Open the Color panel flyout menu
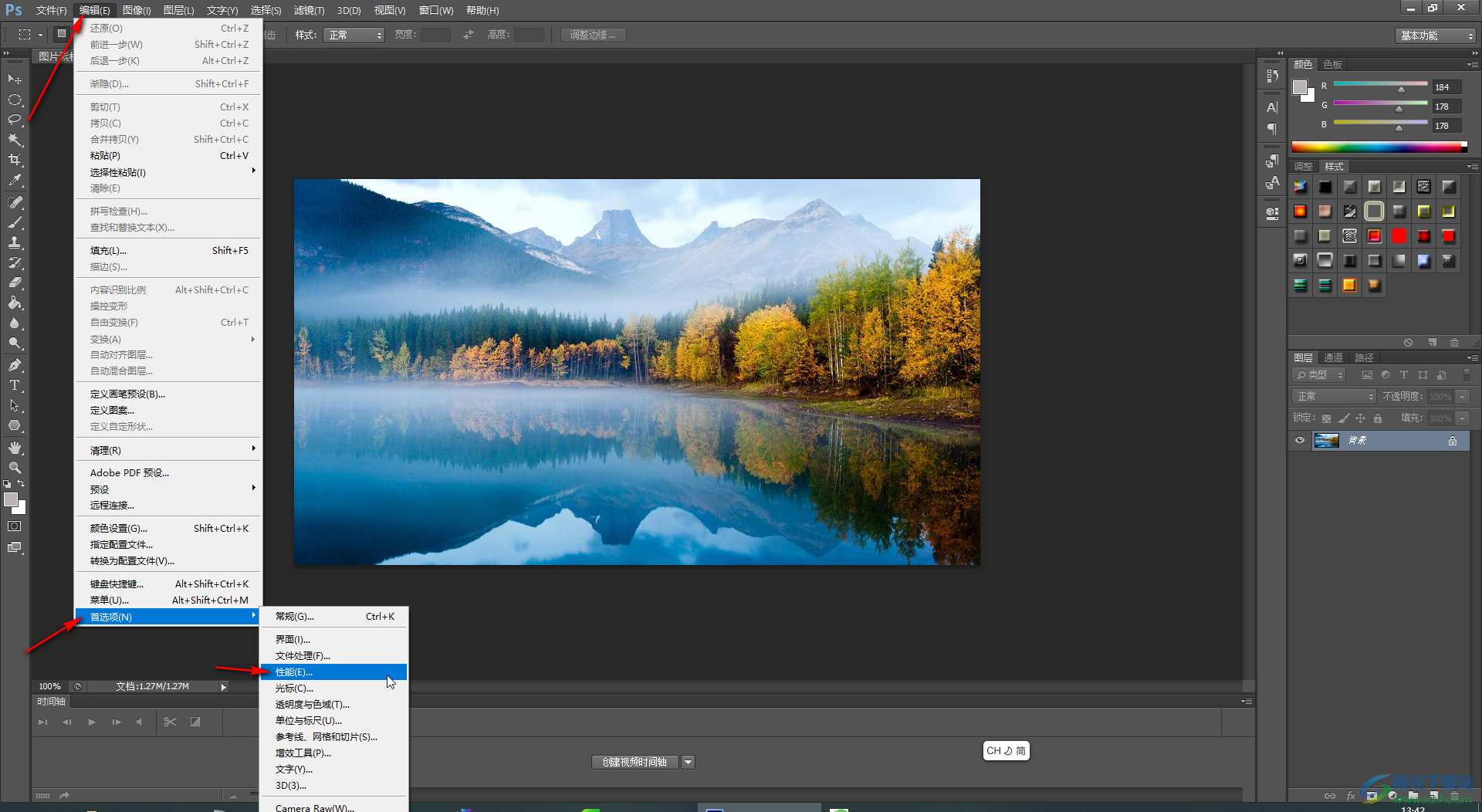 coord(1473,65)
